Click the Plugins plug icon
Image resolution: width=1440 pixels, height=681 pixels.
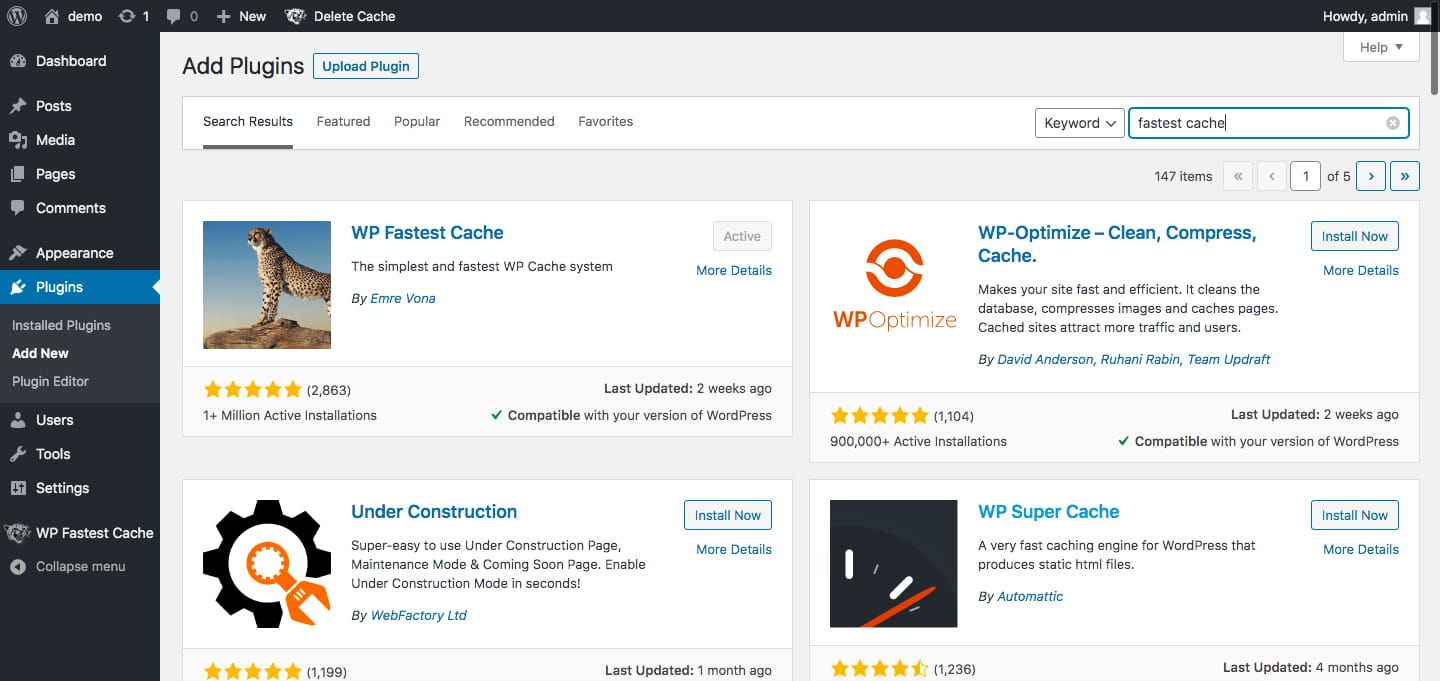18,287
